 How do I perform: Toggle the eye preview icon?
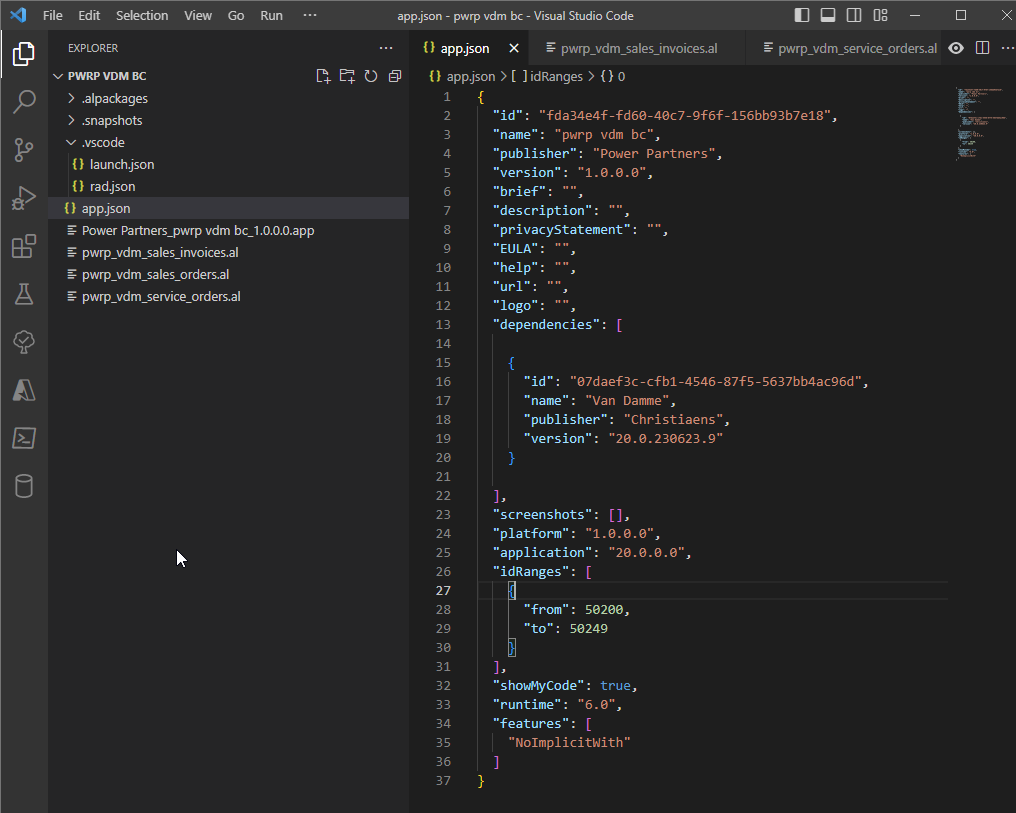tap(956, 48)
